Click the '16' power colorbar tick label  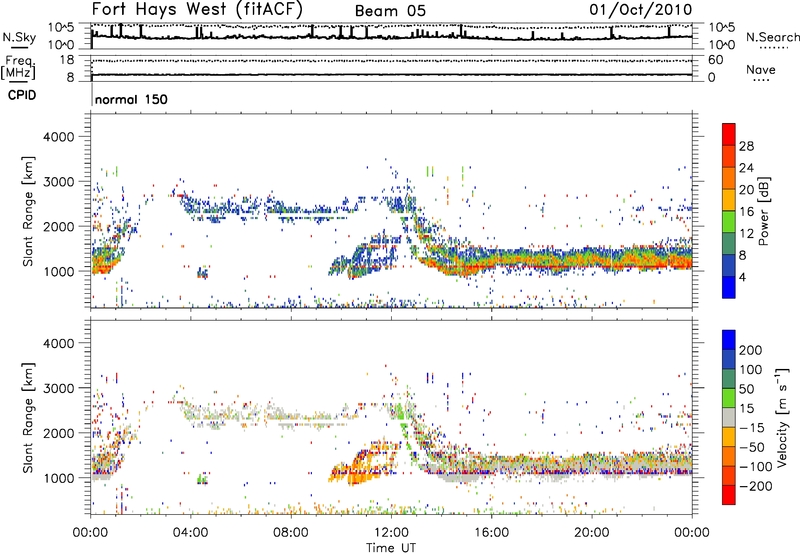[746, 212]
